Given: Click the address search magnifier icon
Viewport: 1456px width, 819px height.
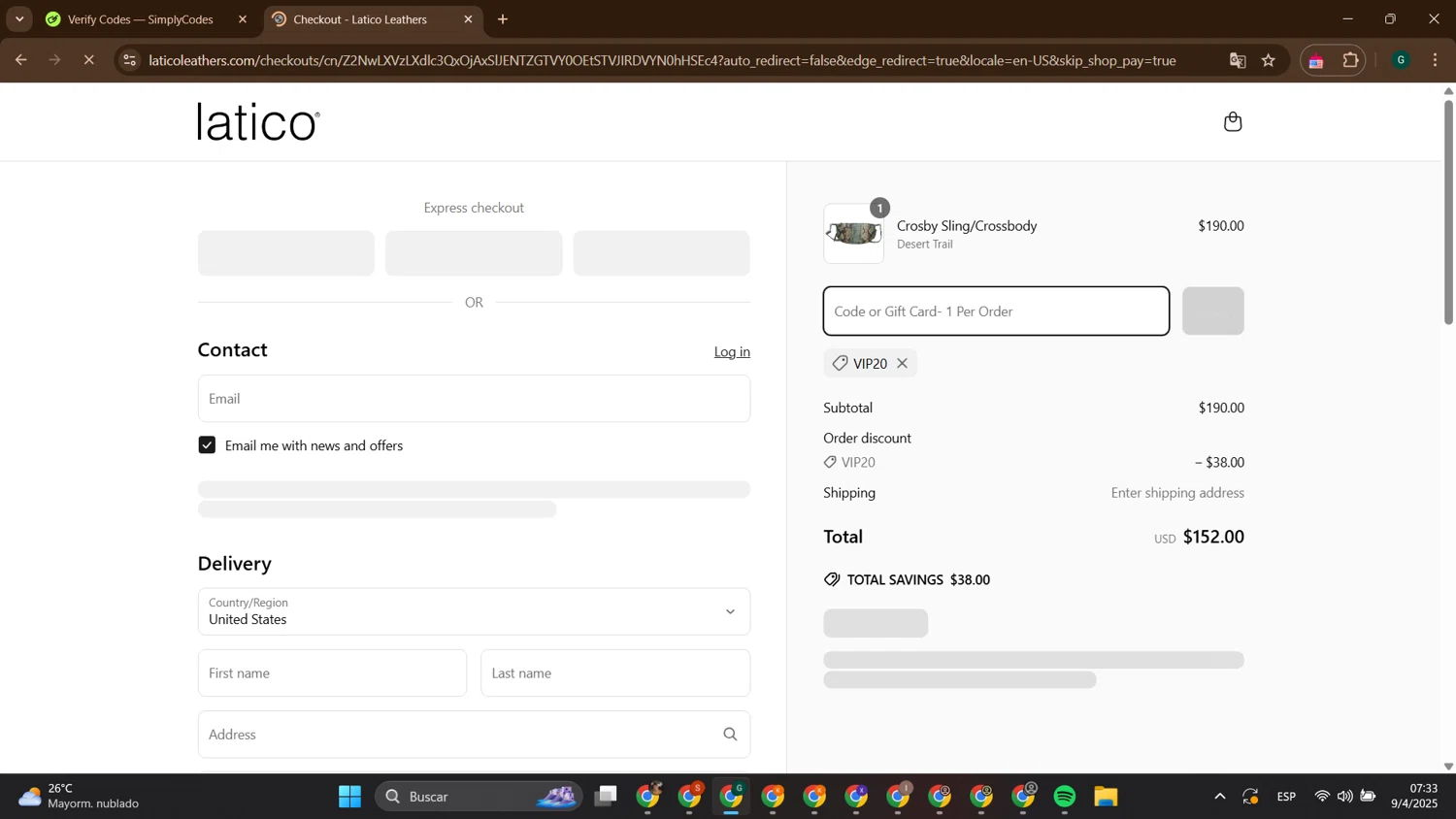Looking at the screenshot, I should coord(730,735).
